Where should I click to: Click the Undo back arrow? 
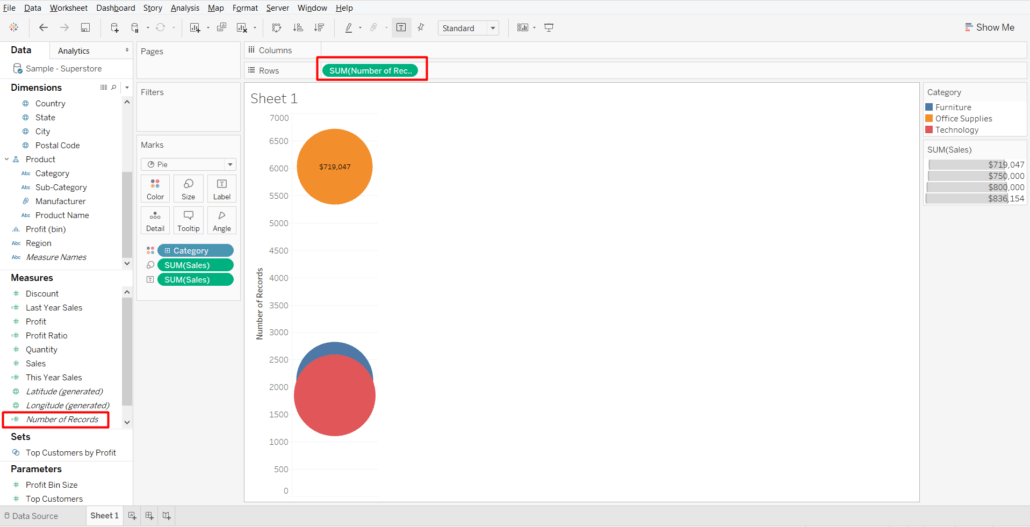click(44, 28)
